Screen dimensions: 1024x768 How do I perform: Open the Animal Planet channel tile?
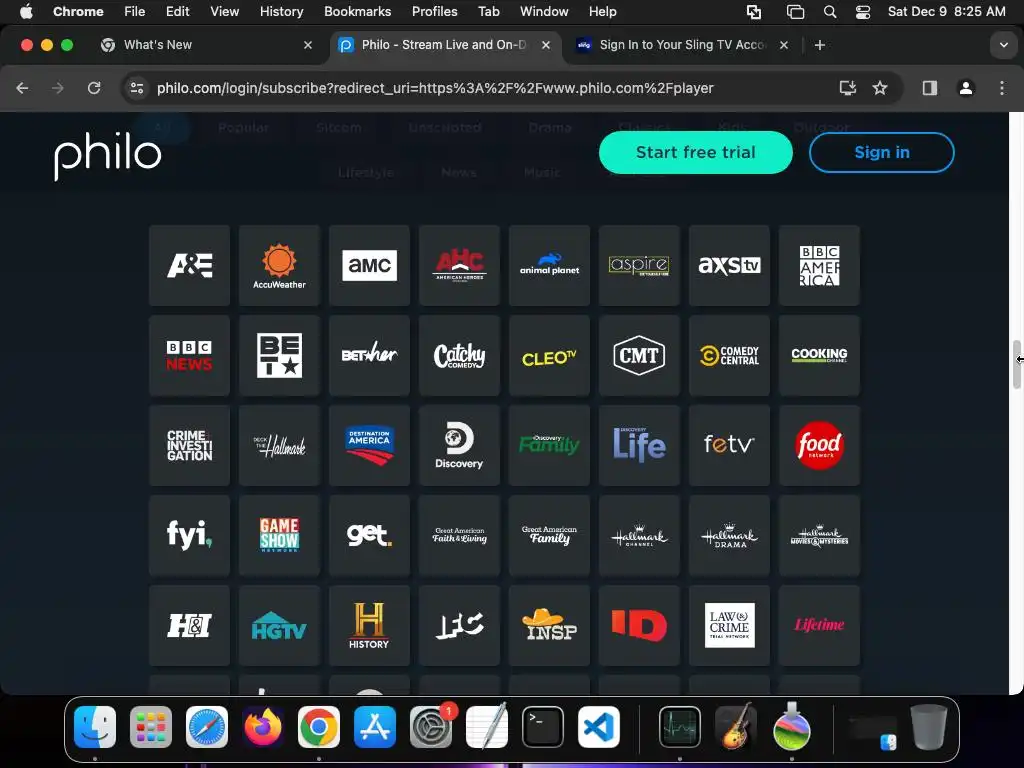[549, 265]
